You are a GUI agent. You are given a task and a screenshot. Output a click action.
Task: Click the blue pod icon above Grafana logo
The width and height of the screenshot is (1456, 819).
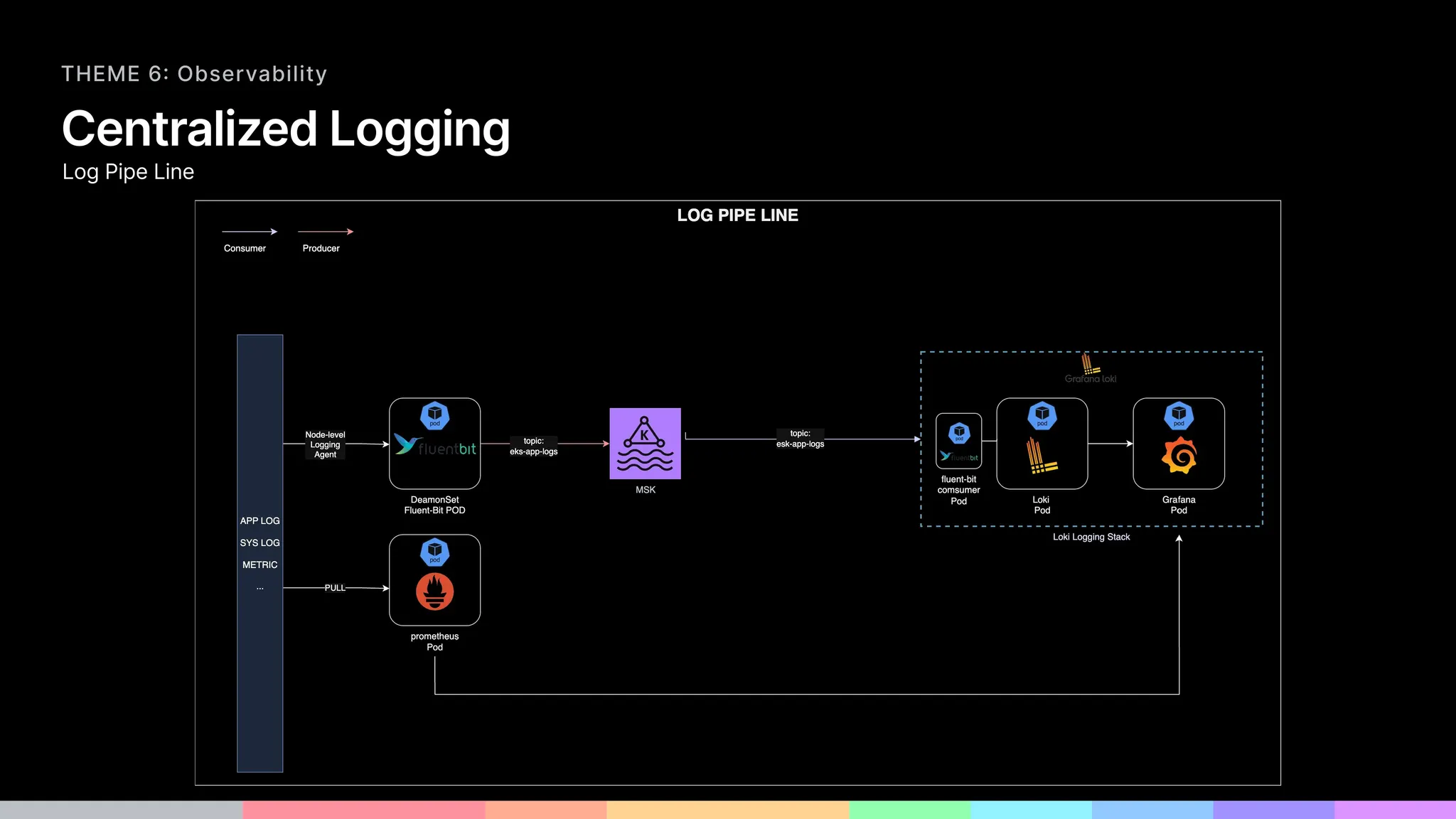click(1179, 416)
